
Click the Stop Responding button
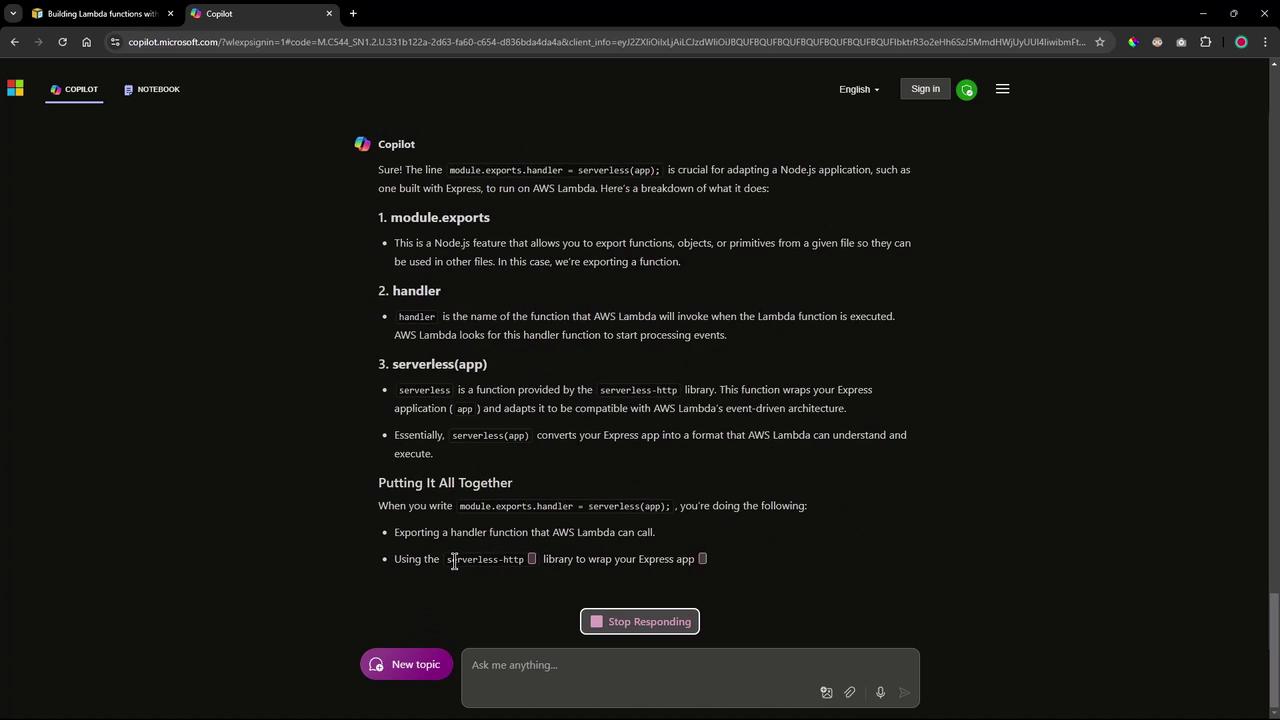click(640, 622)
